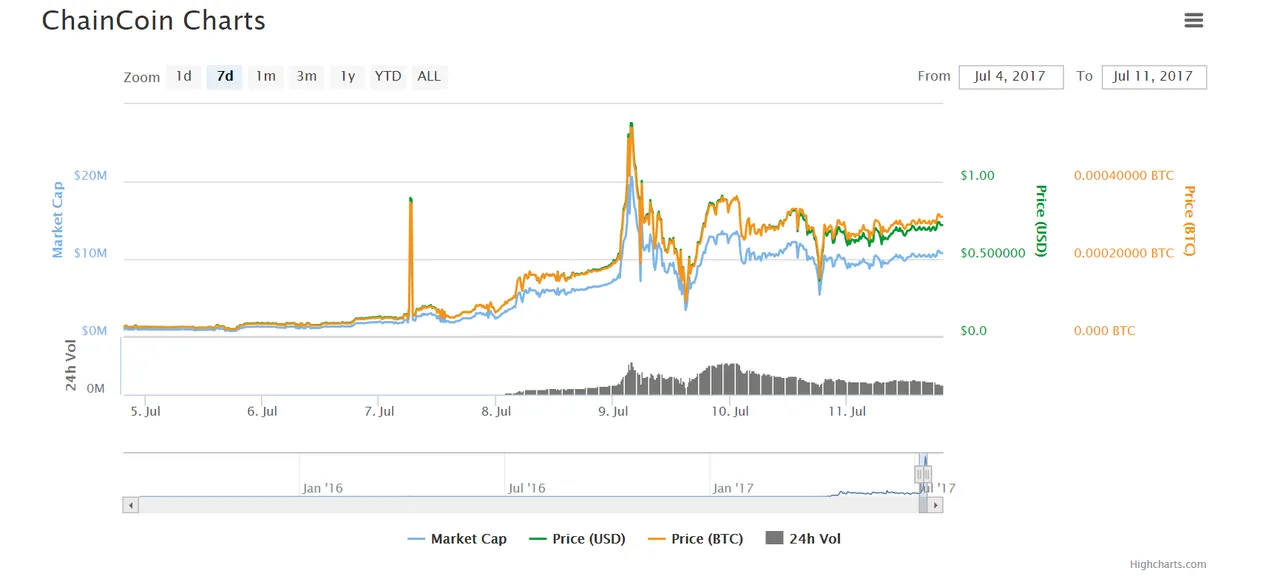The width and height of the screenshot is (1280, 588).
Task: Click the YTD zoom button
Action: (388, 76)
